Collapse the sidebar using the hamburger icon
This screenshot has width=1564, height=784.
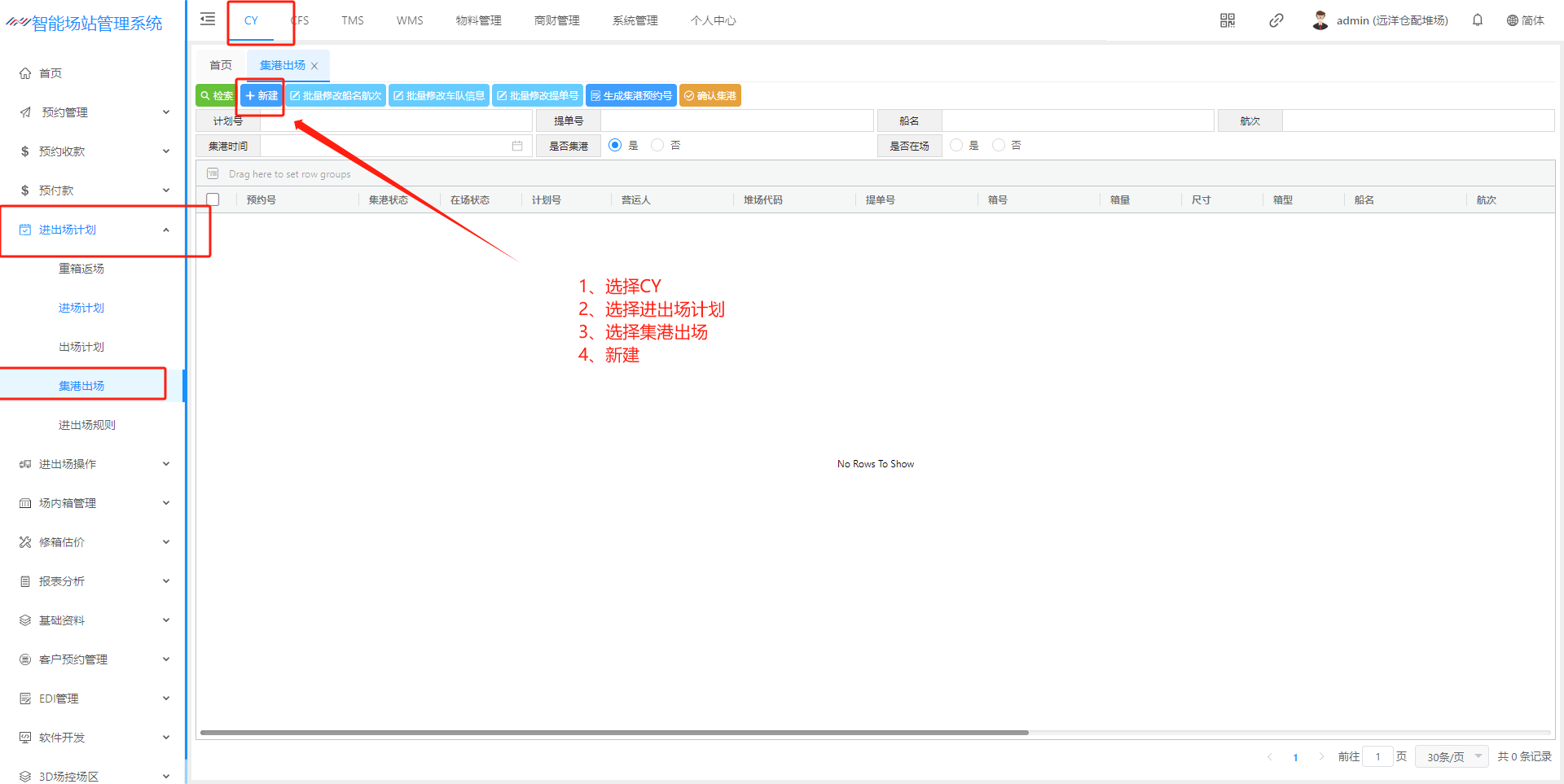[x=208, y=20]
